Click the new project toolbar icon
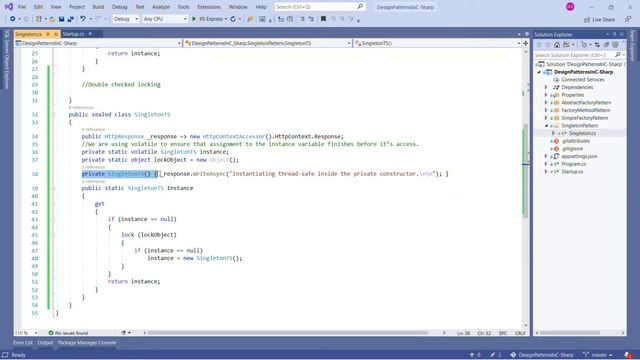640x360 pixels. 39,19
